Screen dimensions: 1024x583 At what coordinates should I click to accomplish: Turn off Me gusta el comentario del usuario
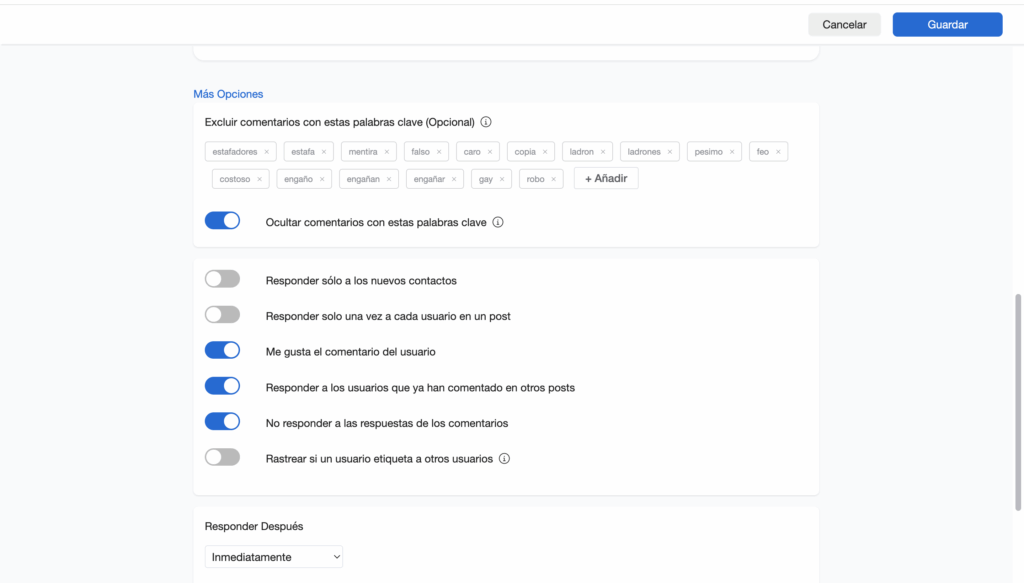click(x=222, y=351)
